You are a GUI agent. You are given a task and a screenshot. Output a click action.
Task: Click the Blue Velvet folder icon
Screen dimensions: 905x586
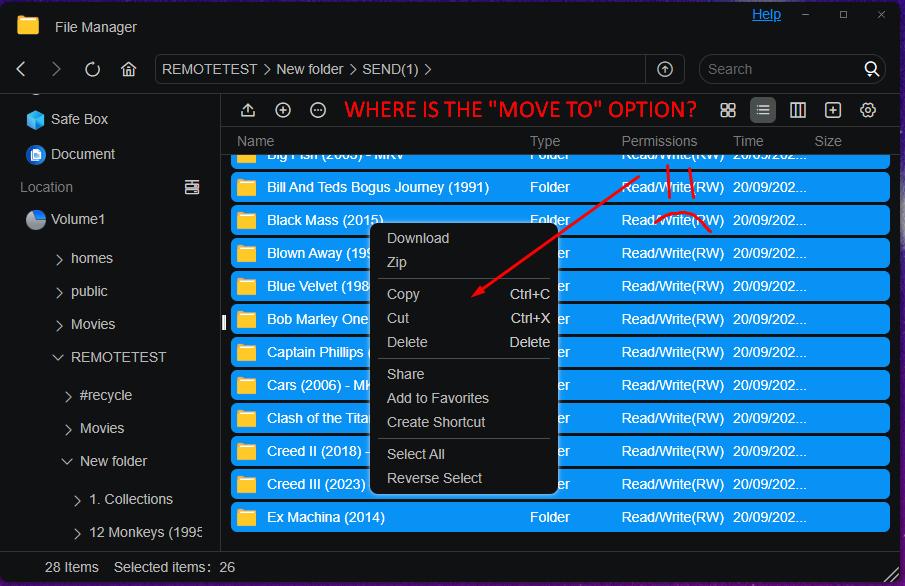pyautogui.click(x=246, y=286)
